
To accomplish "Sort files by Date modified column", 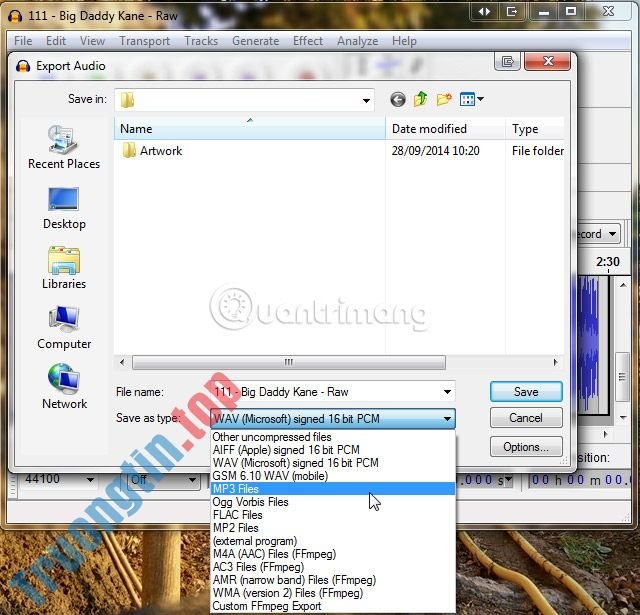I will pos(445,129).
